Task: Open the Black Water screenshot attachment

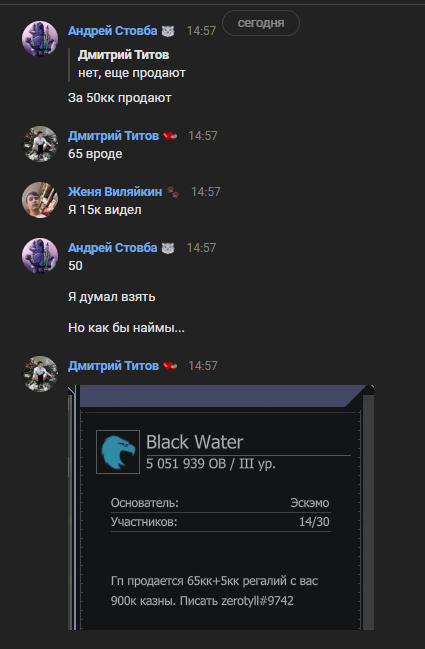Action: coord(221,507)
